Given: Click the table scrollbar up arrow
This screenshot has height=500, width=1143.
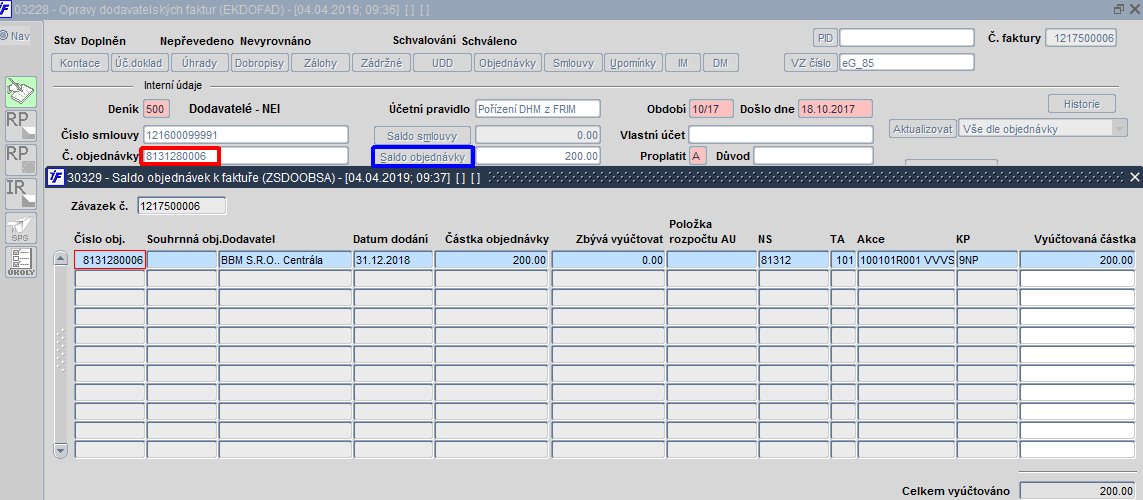Looking at the screenshot, I should (61, 259).
